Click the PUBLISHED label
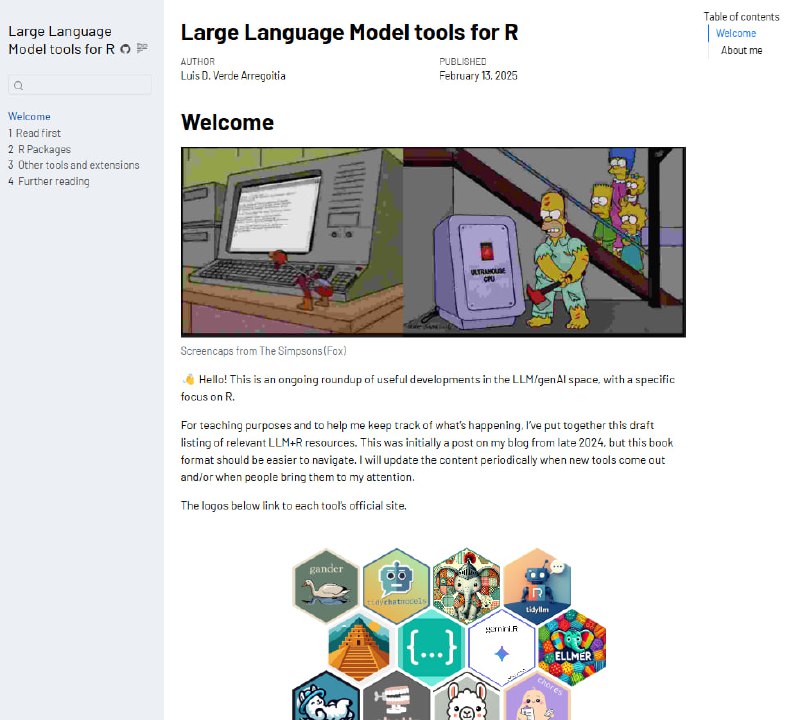800x720 pixels. click(x=463, y=62)
